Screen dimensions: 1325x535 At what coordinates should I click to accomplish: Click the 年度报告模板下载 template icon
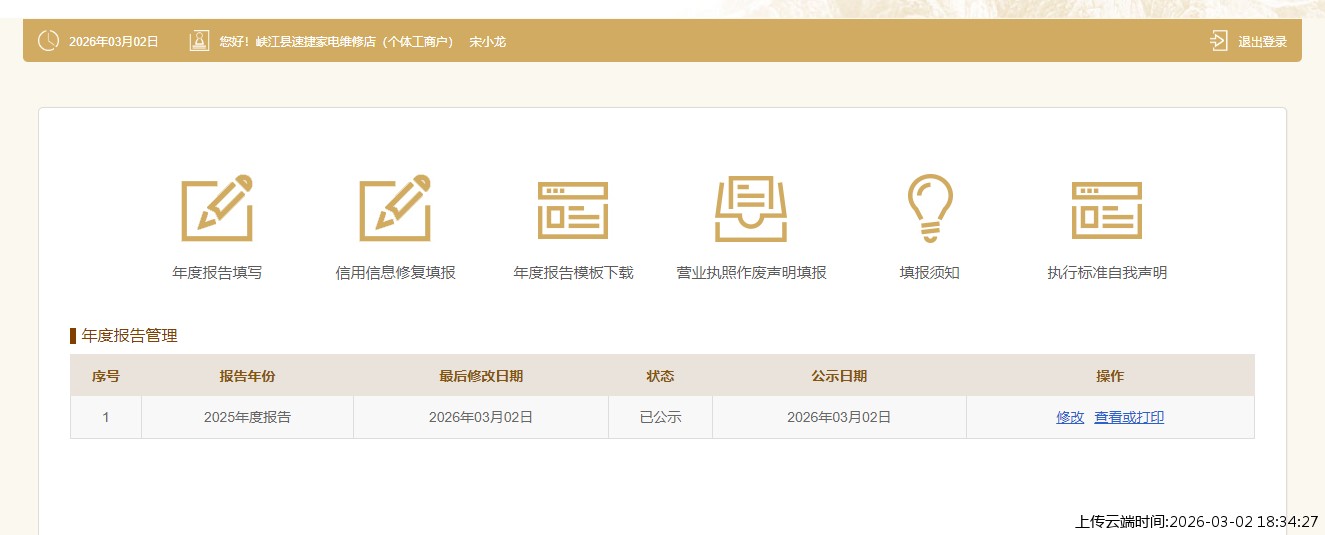point(573,210)
